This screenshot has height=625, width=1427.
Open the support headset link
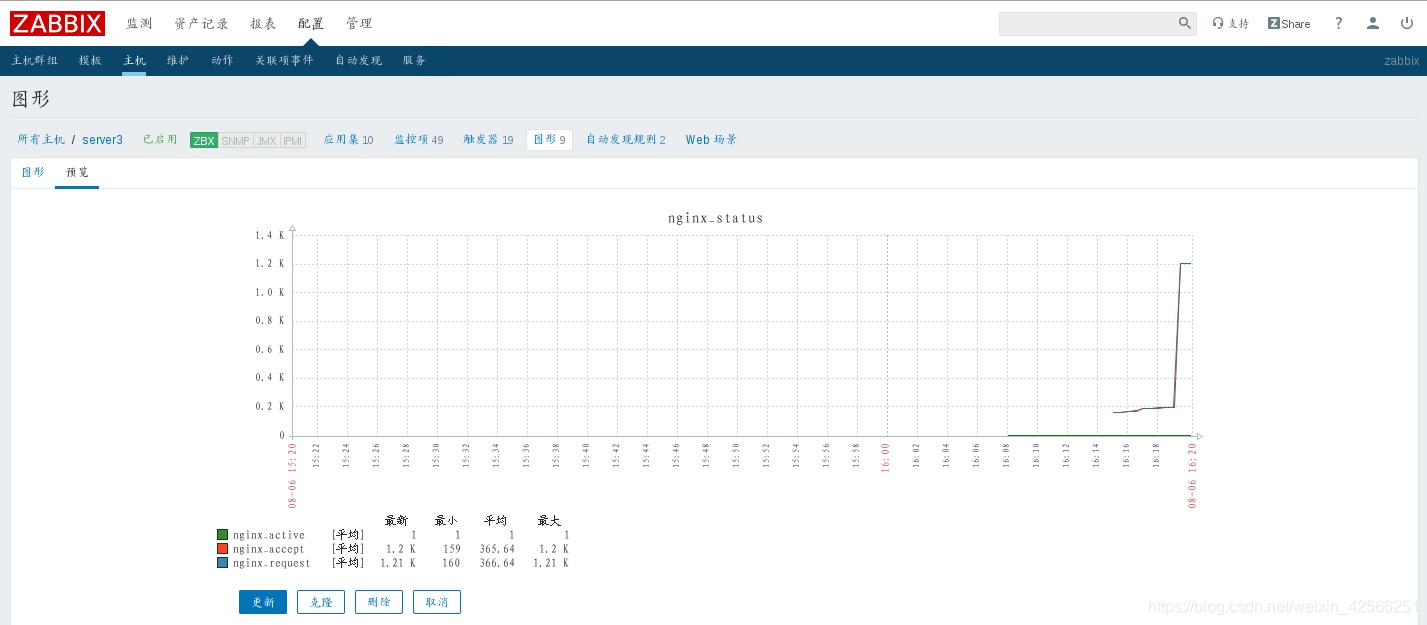coord(1230,23)
